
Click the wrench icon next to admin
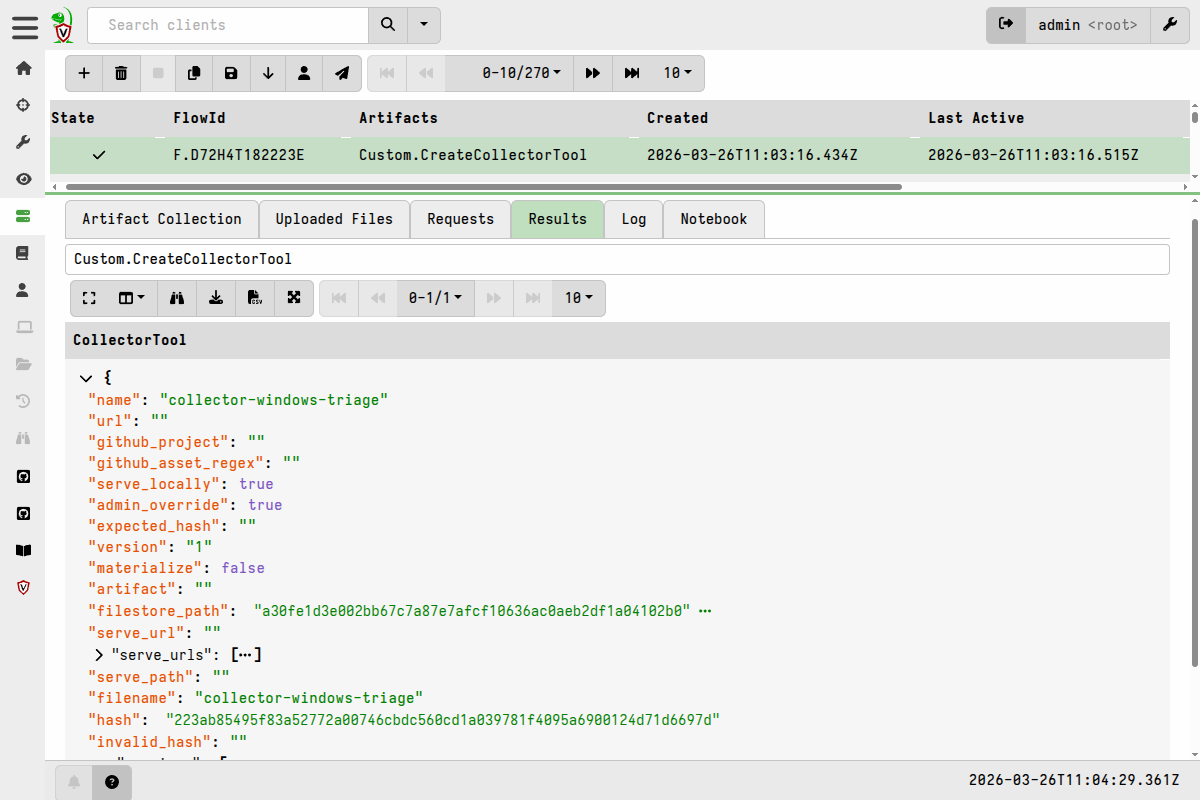coord(1170,25)
